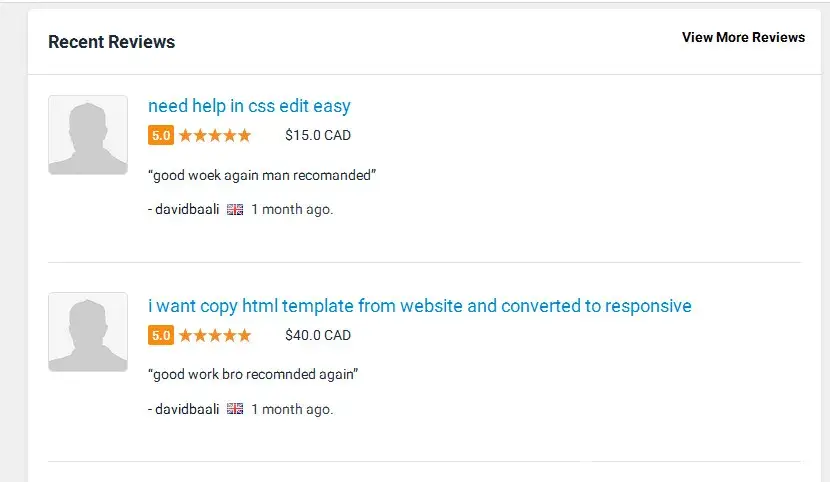Click the first reviewer's avatar placeholder

pos(88,135)
